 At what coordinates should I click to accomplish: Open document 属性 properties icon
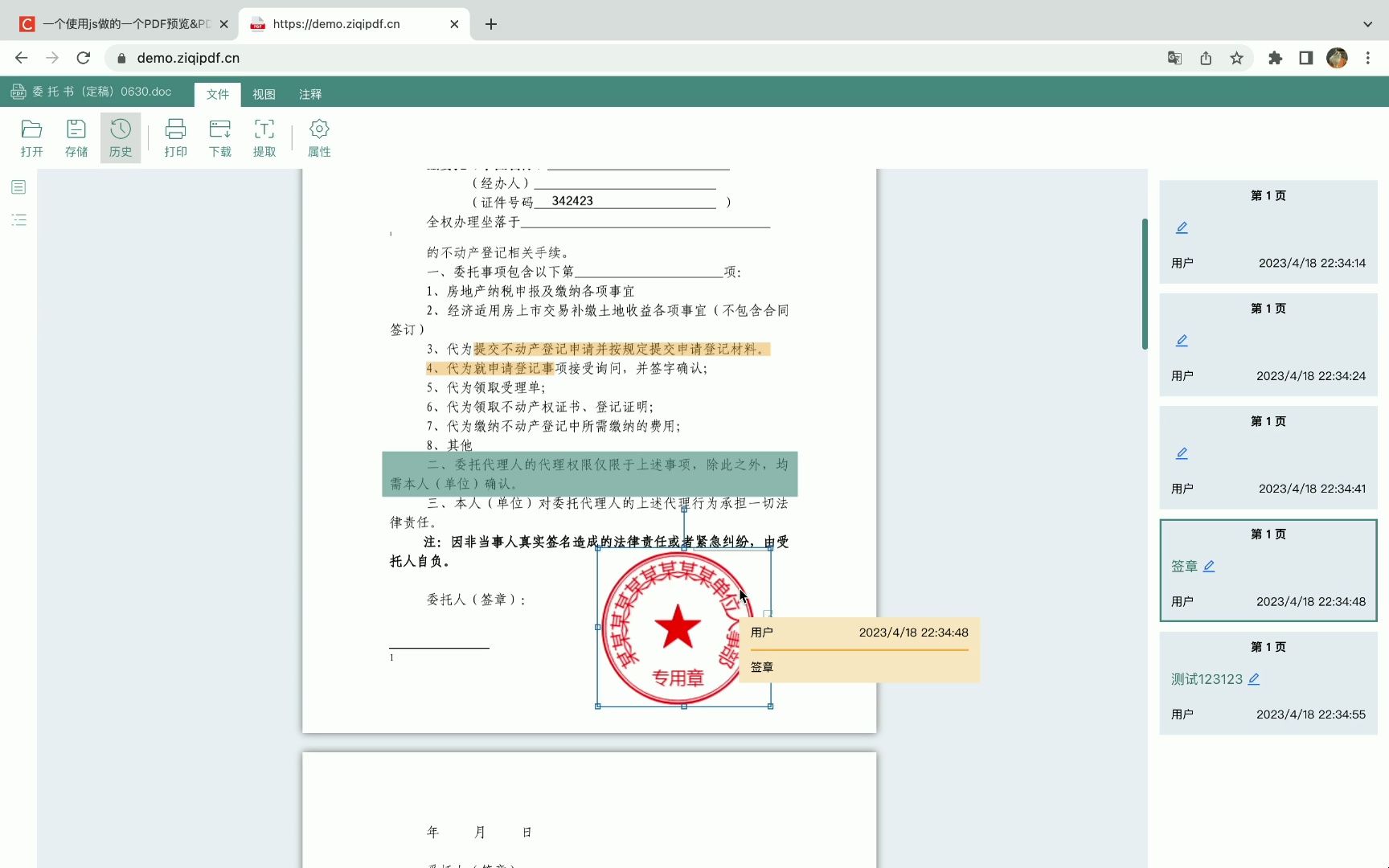319,138
